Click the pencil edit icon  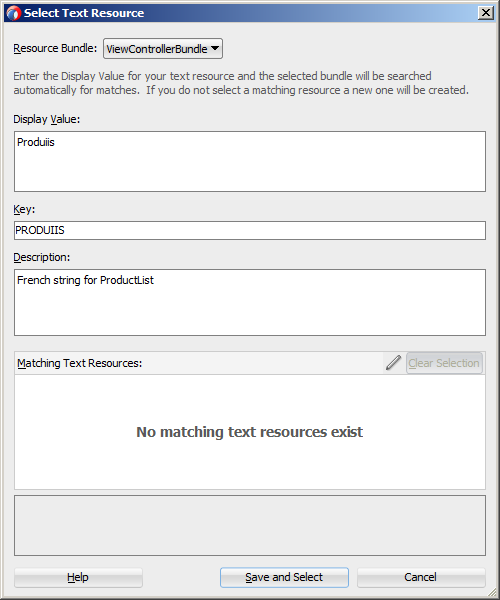[393, 362]
